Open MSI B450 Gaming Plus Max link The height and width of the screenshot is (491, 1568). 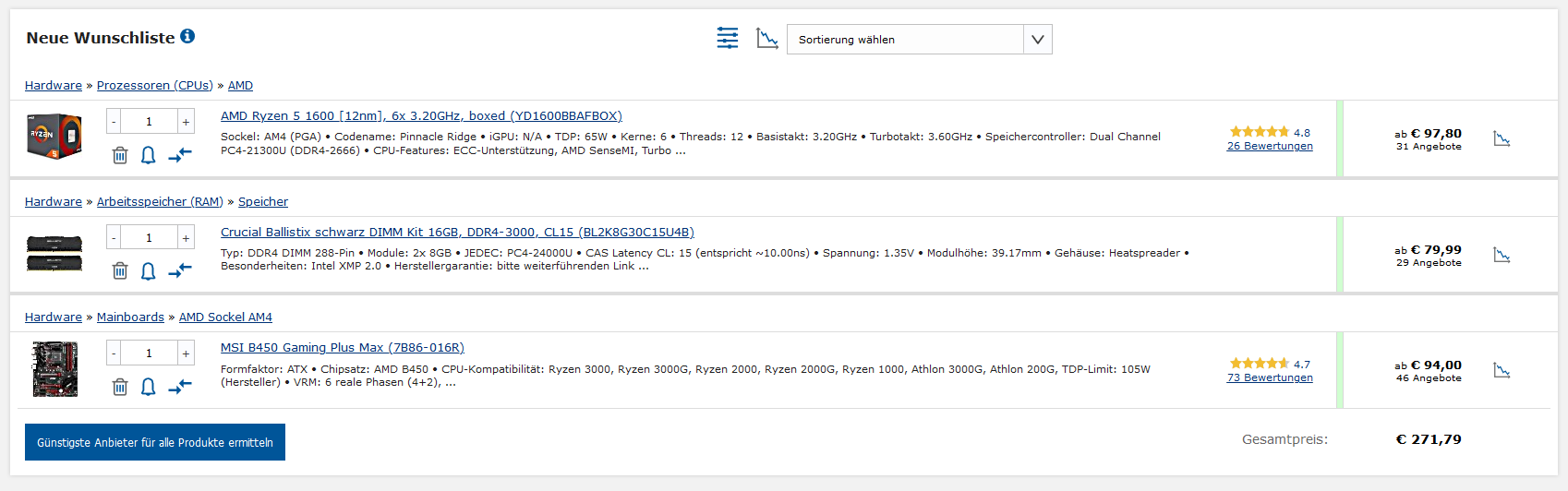[x=343, y=348]
